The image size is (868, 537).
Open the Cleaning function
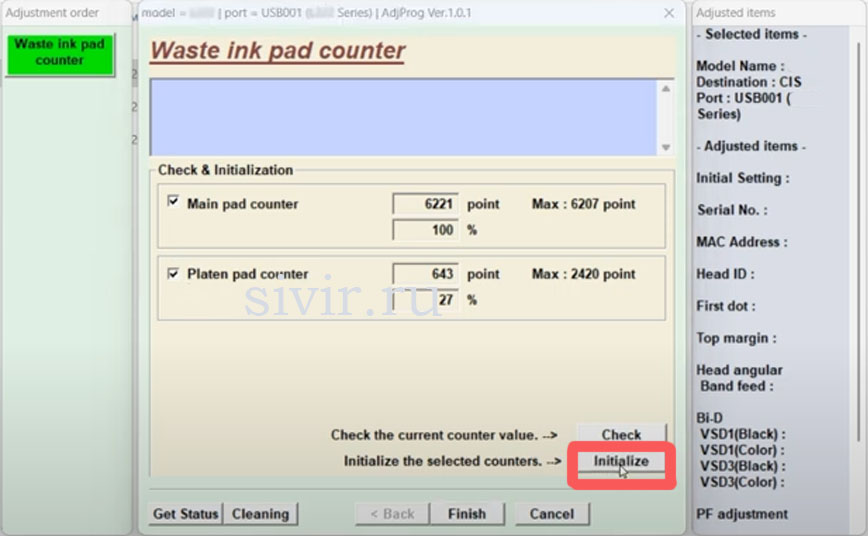[260, 514]
